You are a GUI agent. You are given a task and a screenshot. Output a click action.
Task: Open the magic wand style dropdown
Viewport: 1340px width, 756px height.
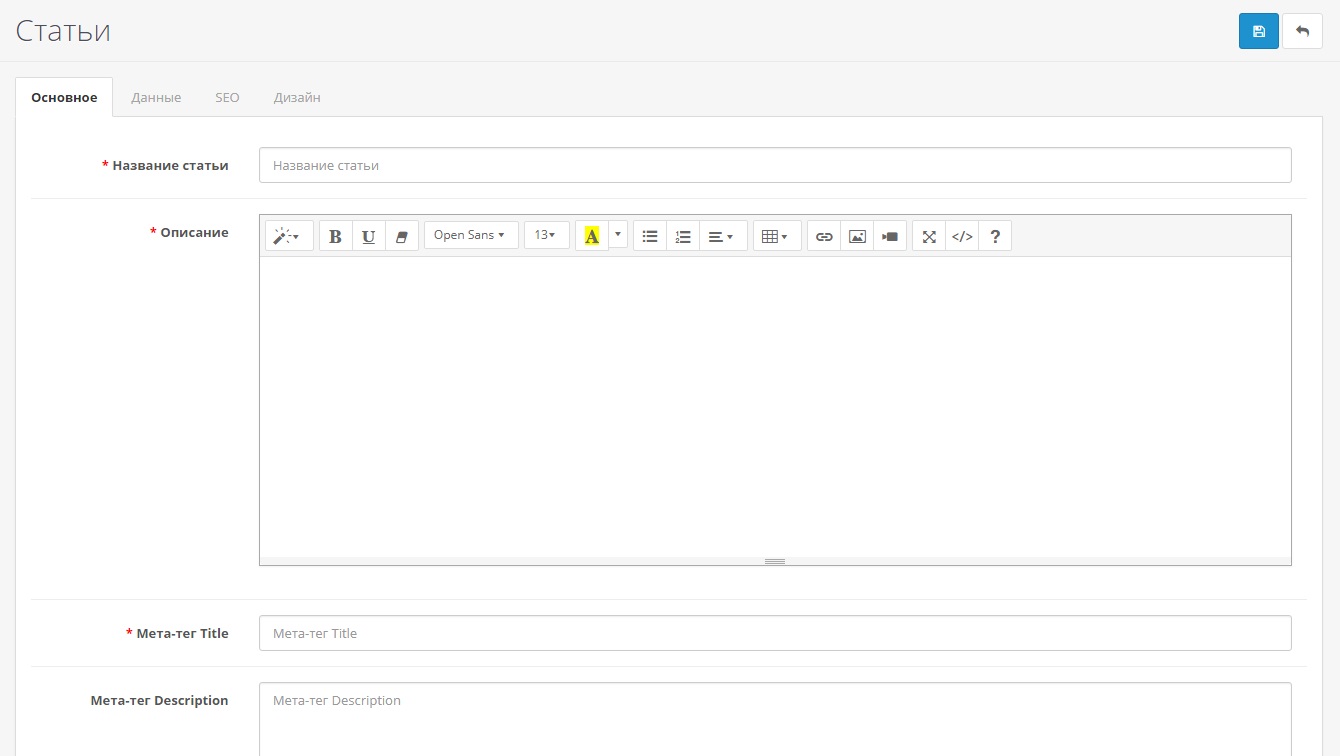(x=288, y=236)
